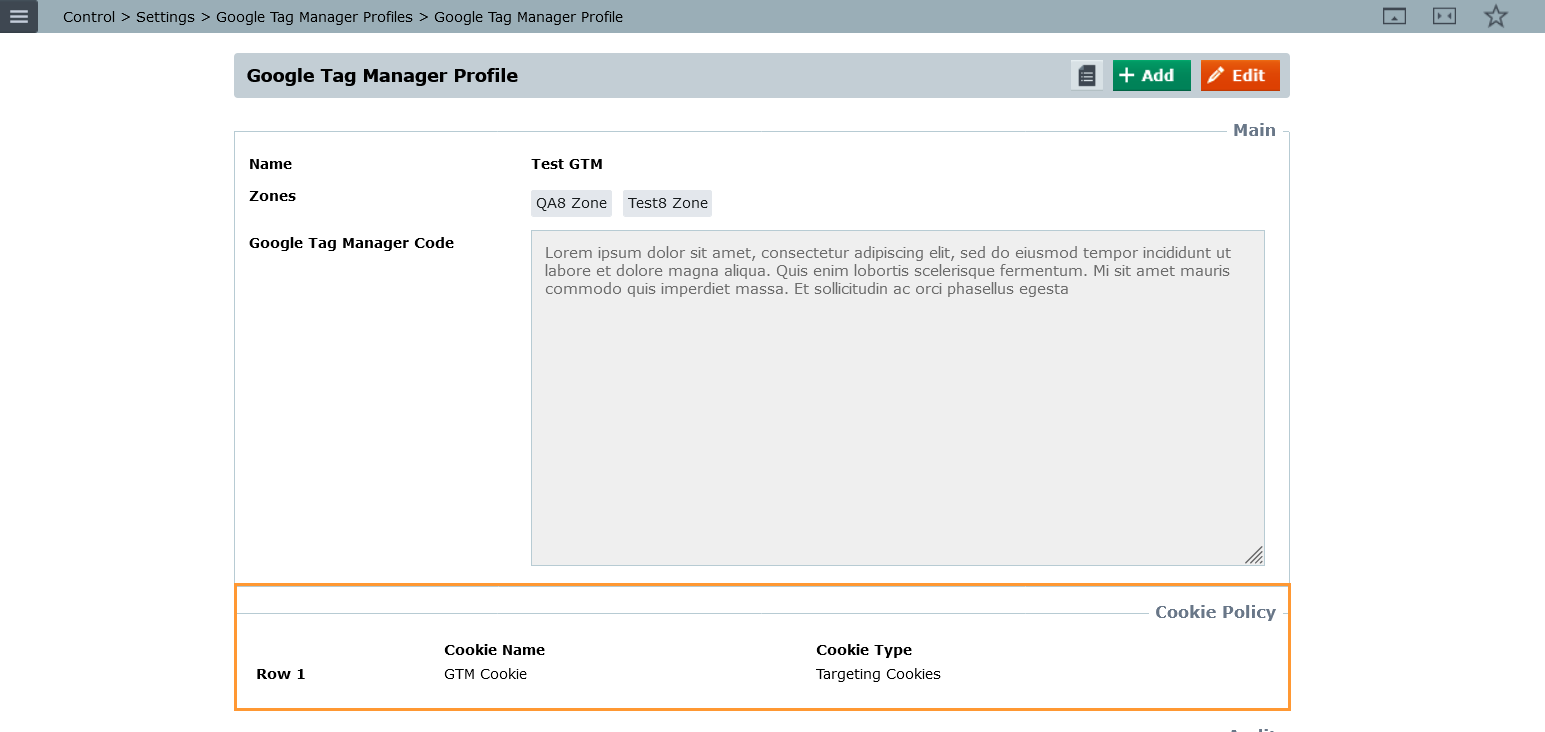This screenshot has width=1545, height=732.
Task: Go to Control in breadcrumb
Action: click(x=89, y=17)
